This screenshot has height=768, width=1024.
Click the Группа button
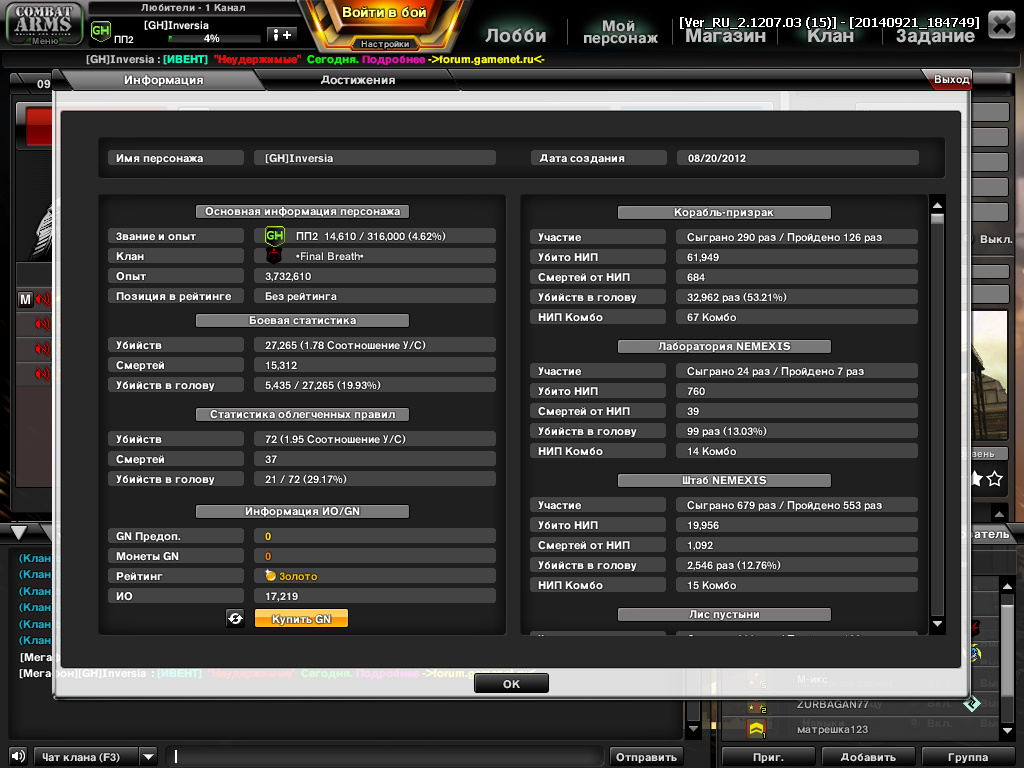point(968,757)
